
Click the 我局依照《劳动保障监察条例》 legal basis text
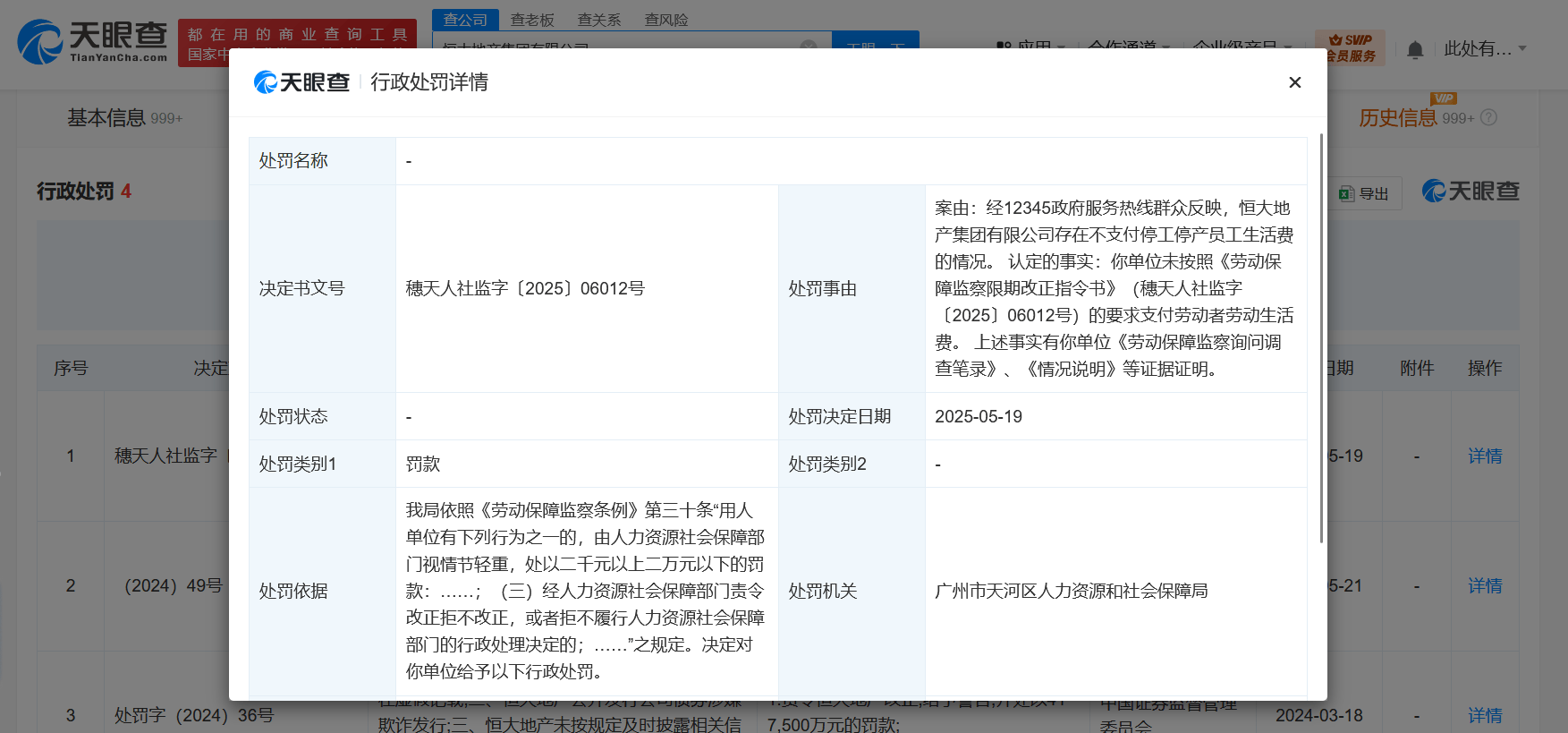(585, 591)
